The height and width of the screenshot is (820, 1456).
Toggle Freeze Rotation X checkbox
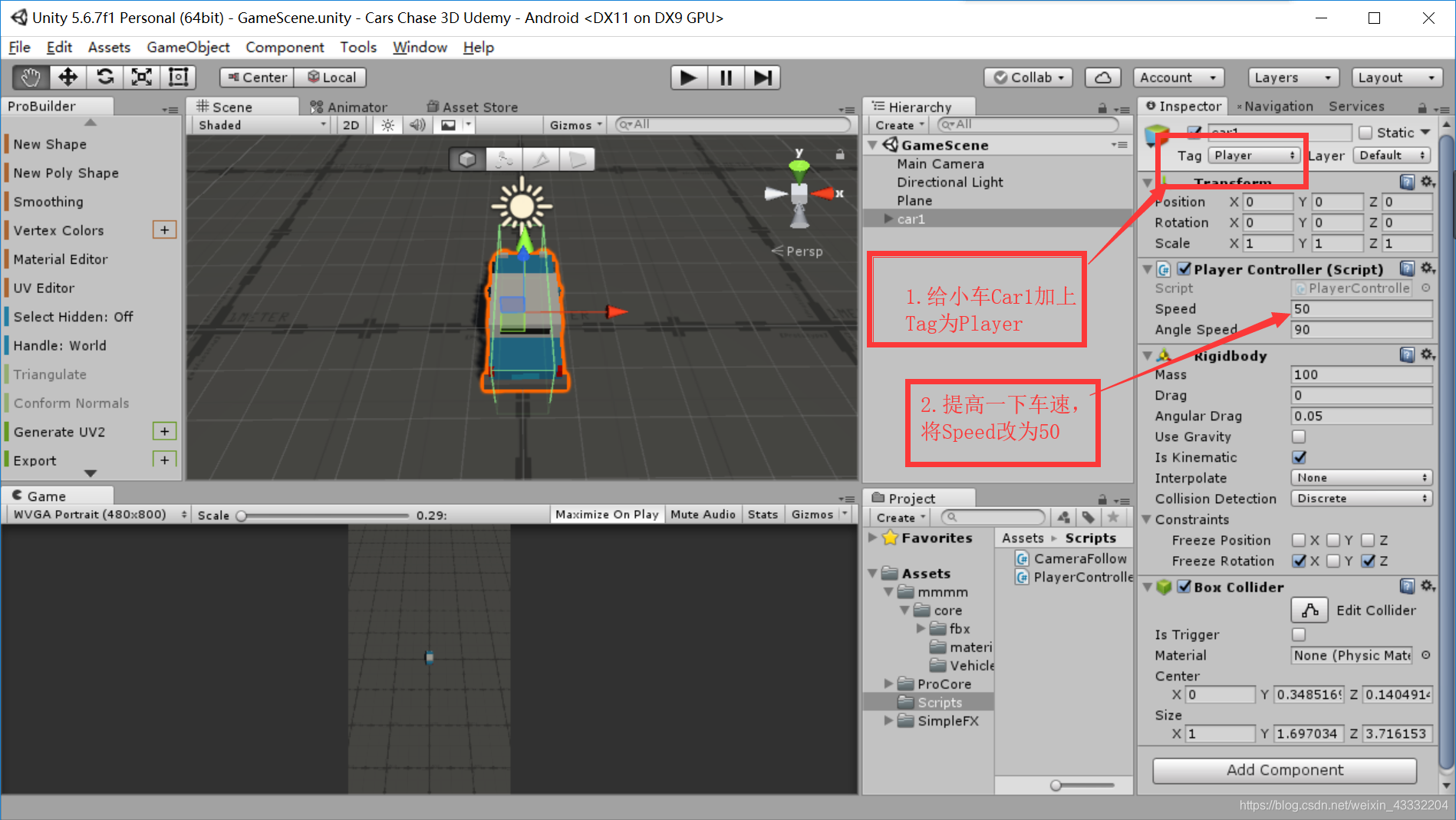[x=1299, y=561]
